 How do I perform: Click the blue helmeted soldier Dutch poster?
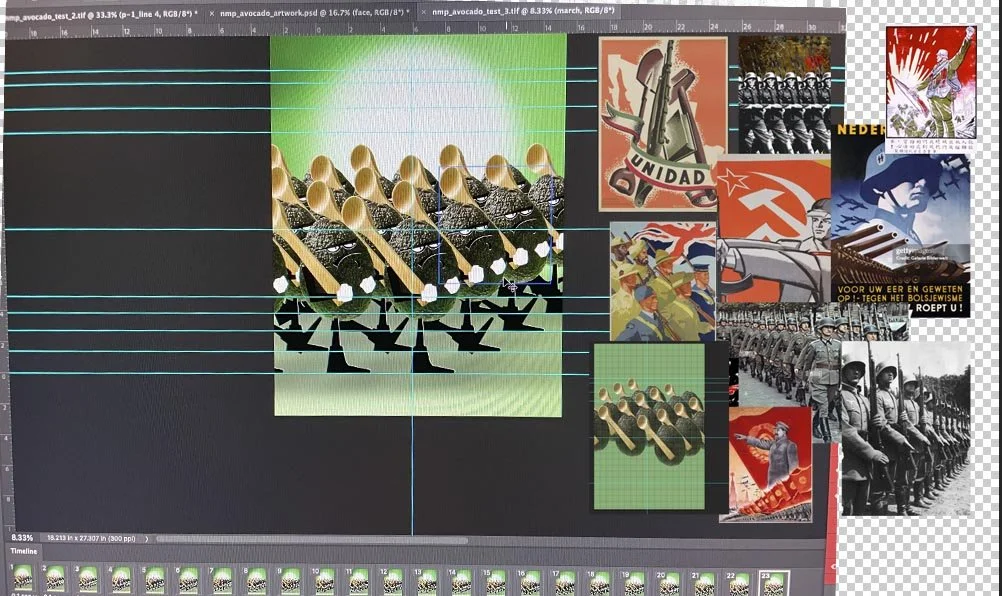coord(901,220)
